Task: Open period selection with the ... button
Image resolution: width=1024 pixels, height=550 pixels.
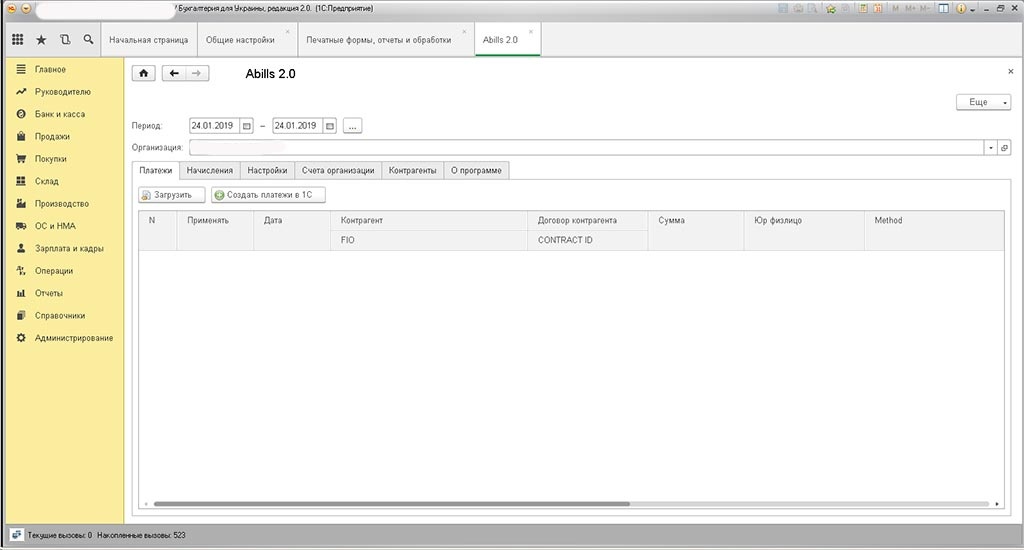Action: (x=352, y=126)
